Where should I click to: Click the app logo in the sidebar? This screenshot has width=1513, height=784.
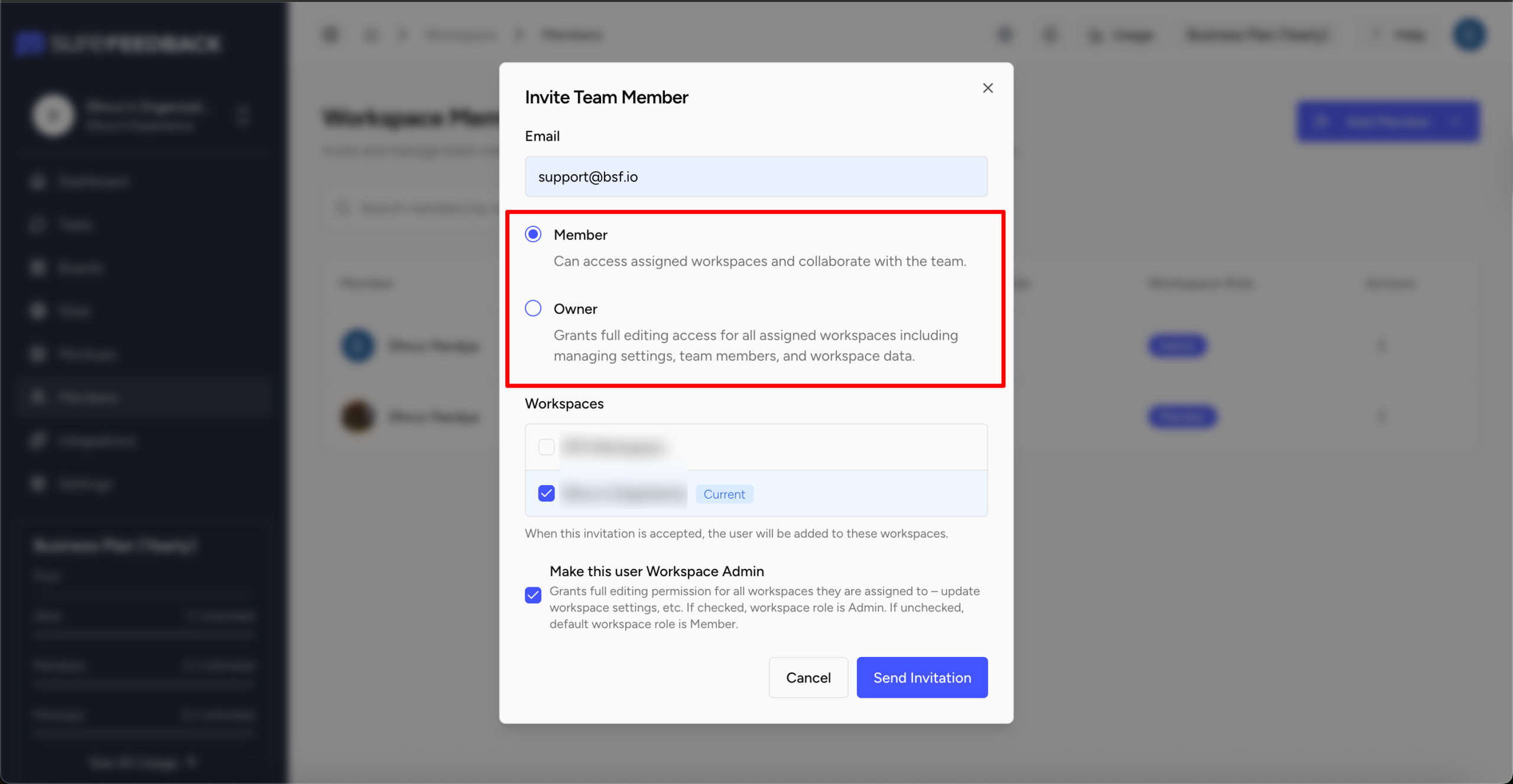pos(118,43)
